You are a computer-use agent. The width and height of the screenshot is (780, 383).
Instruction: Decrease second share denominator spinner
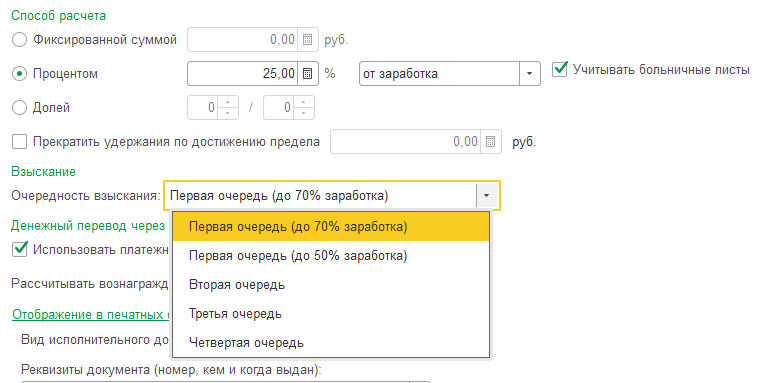[x=304, y=113]
